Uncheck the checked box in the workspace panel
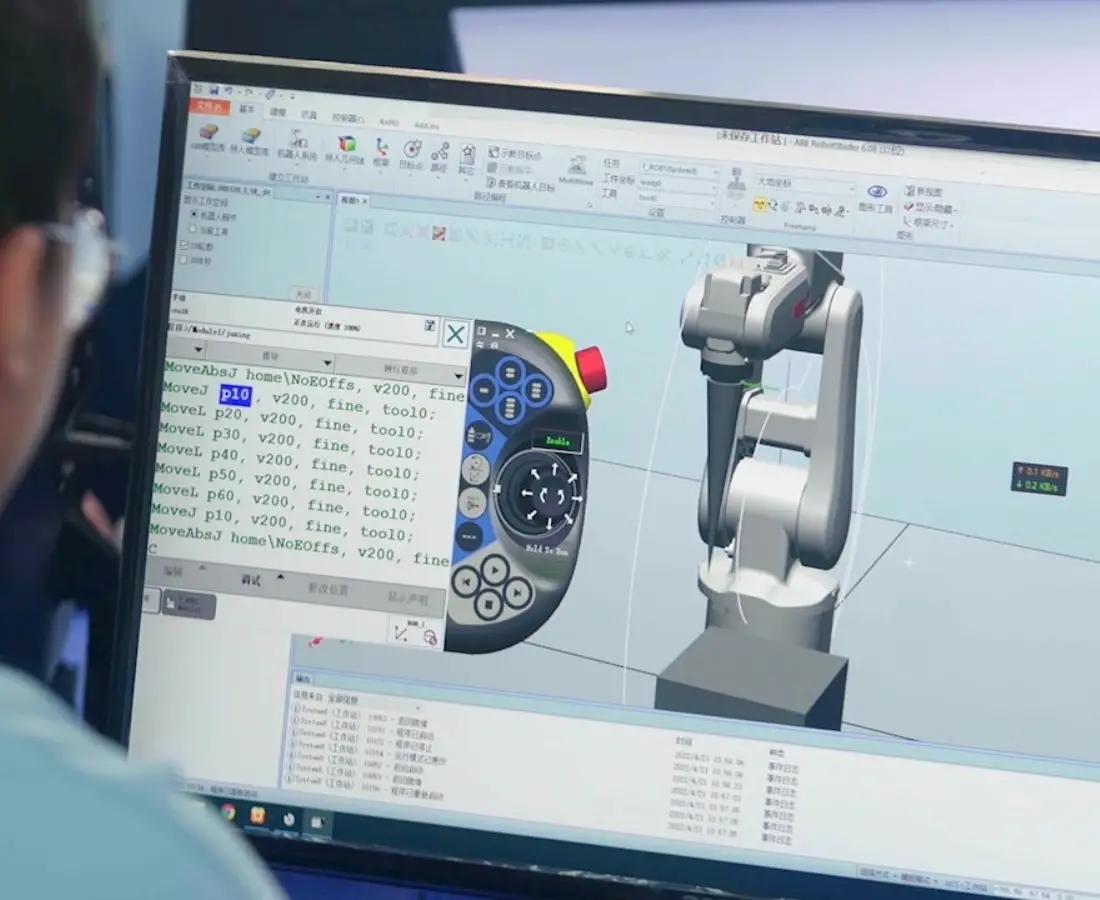Image resolution: width=1100 pixels, height=900 pixels. click(185, 245)
